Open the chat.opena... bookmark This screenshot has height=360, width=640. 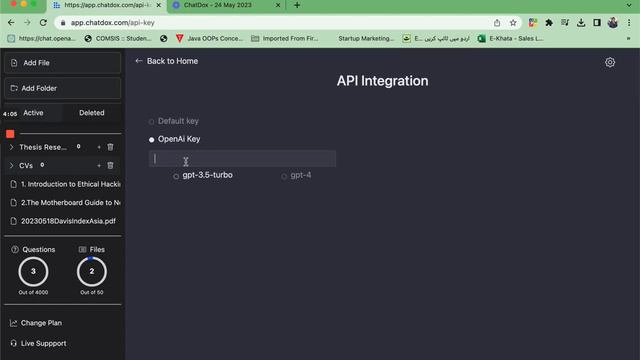tap(42, 38)
